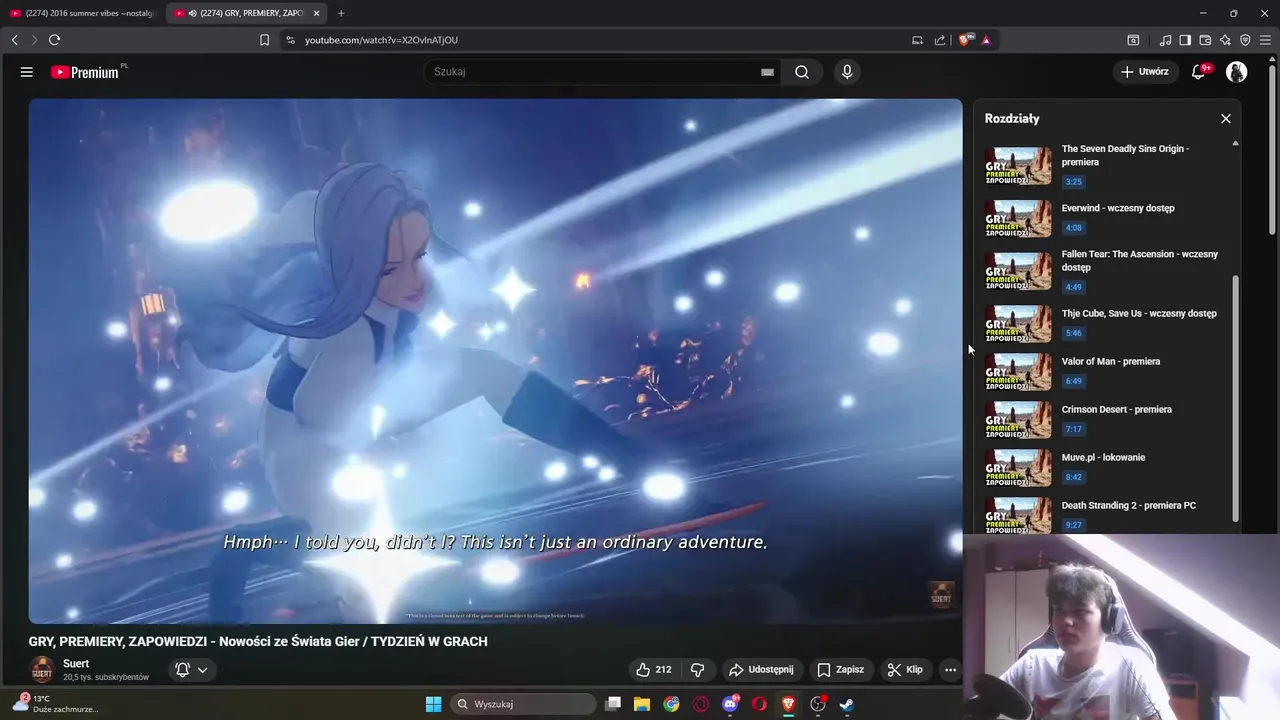Expand the subscription notification bell dropdown

191,670
